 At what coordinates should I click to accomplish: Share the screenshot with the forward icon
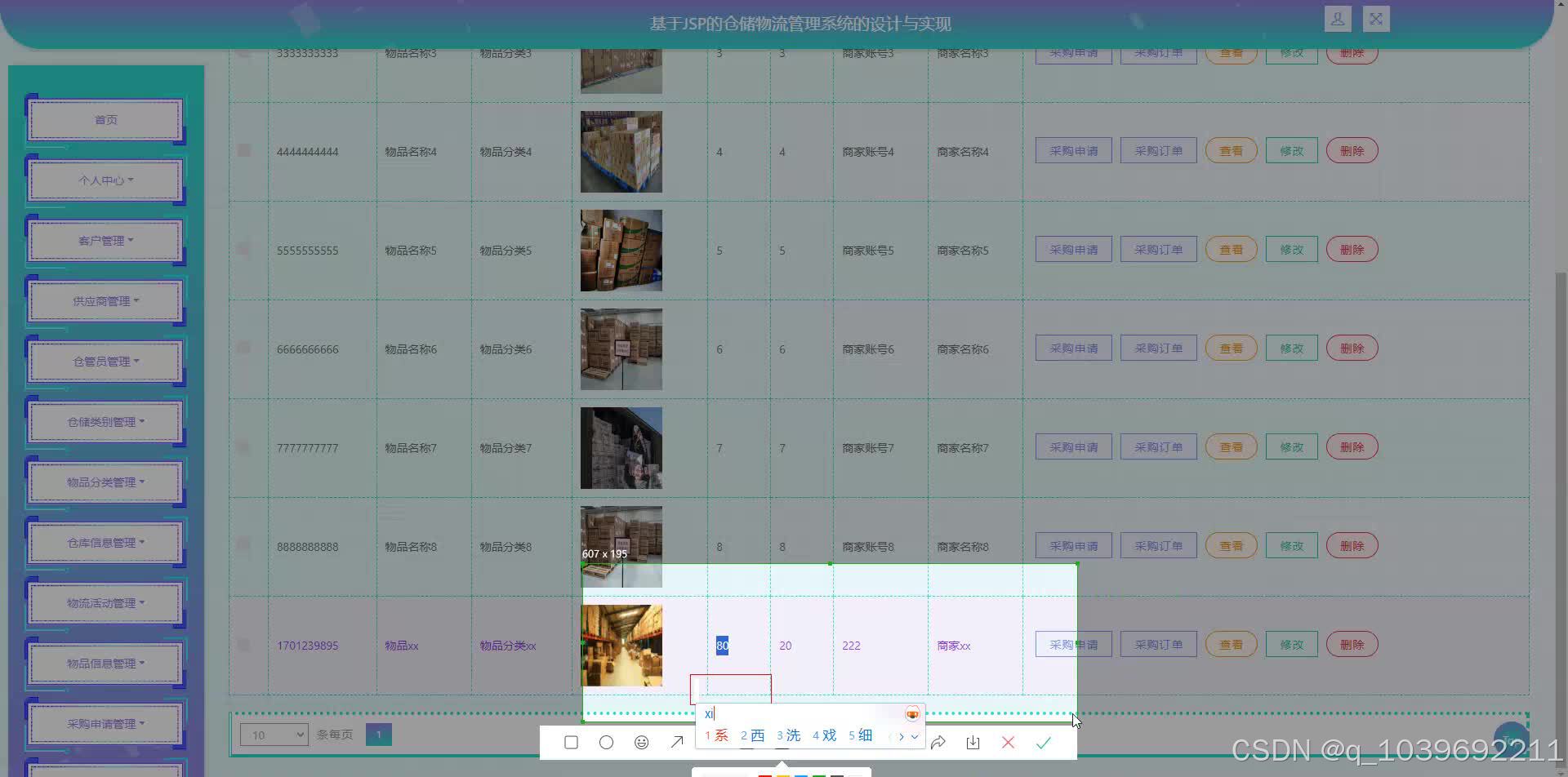[938, 743]
